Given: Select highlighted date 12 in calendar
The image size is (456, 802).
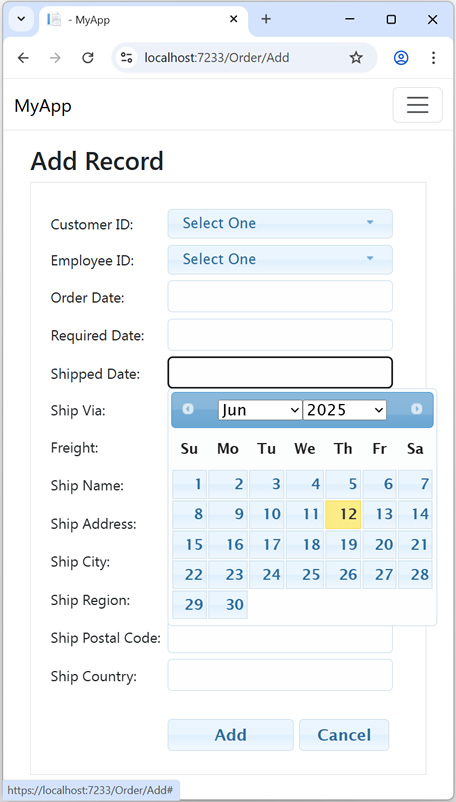Looking at the screenshot, I should tap(343, 514).
